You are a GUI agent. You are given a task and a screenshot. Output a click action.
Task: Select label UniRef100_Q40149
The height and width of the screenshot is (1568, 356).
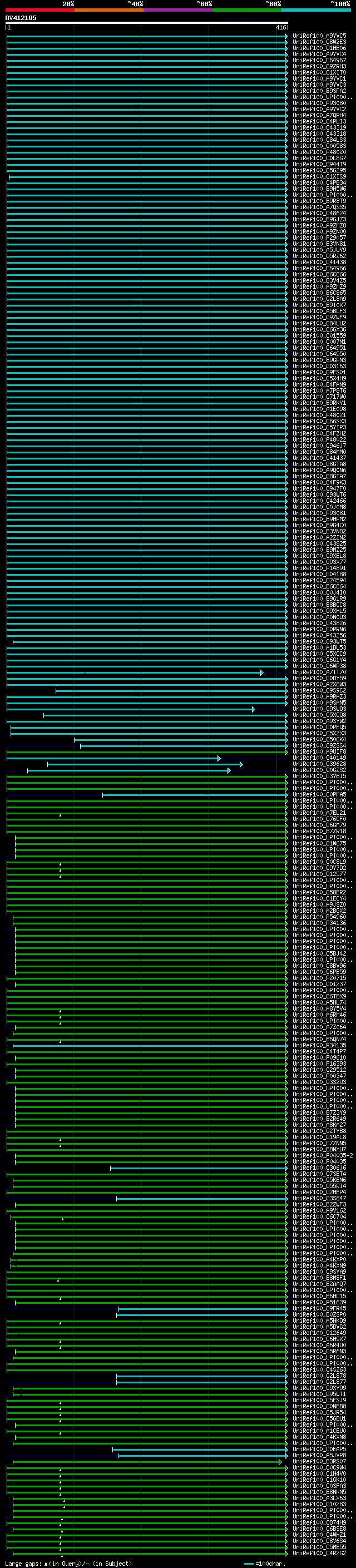pyautogui.click(x=319, y=758)
